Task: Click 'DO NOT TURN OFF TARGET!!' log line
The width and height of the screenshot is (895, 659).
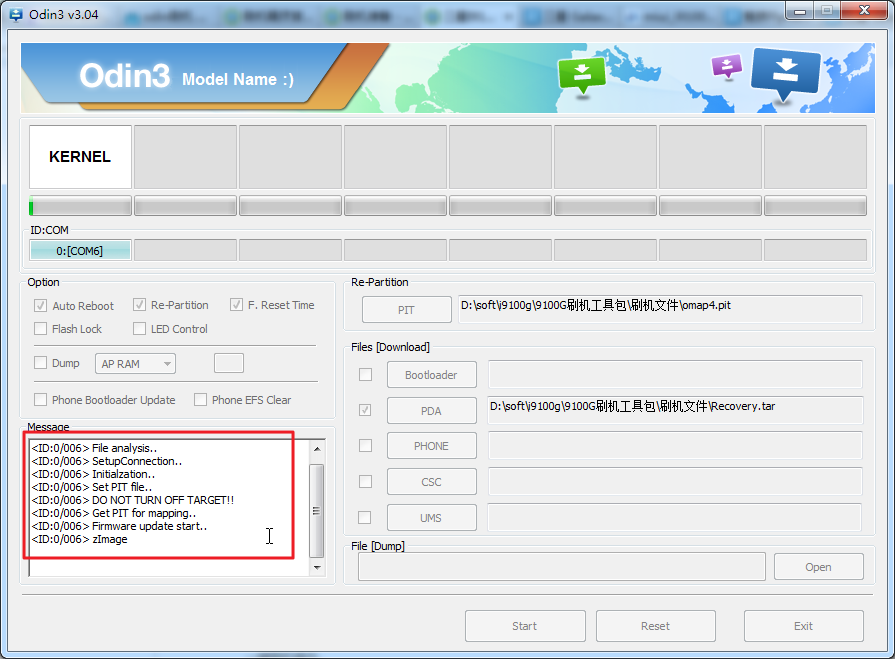Action: pos(133,500)
